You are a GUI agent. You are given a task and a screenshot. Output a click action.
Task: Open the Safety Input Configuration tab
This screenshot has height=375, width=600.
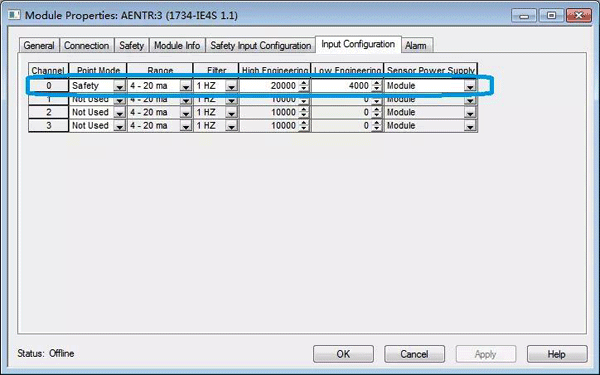click(x=261, y=46)
